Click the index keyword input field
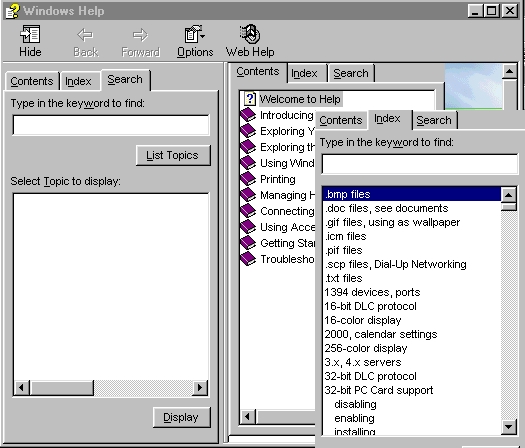 point(420,164)
